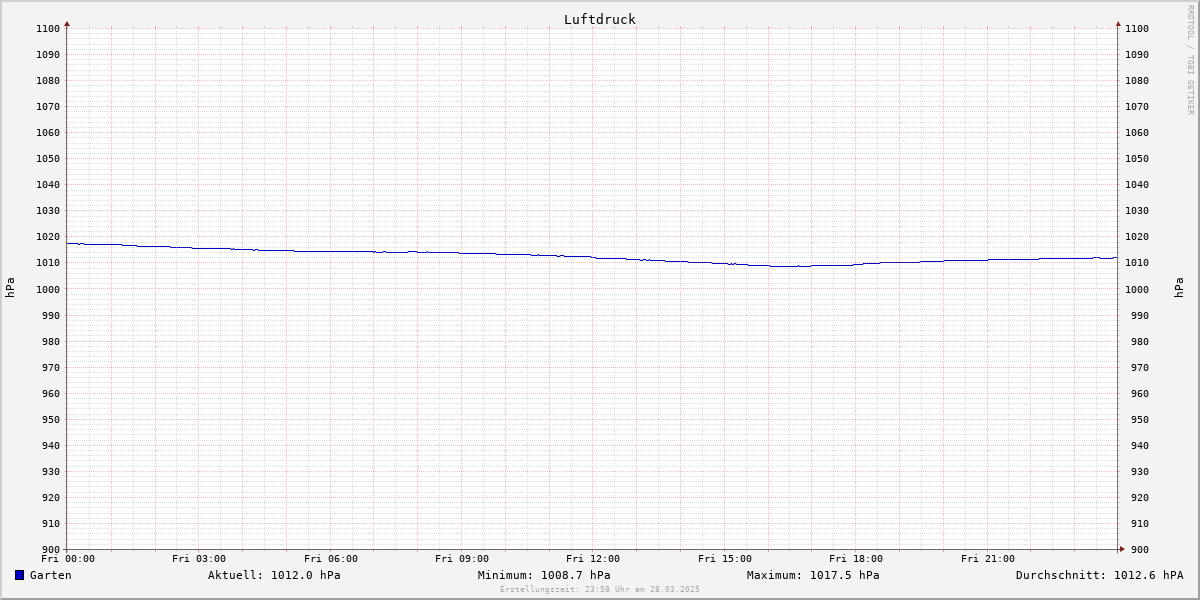Image resolution: width=1200 pixels, height=600 pixels.
Task: Click the Fri 09:00 time axis label
Action: pyautogui.click(x=462, y=559)
